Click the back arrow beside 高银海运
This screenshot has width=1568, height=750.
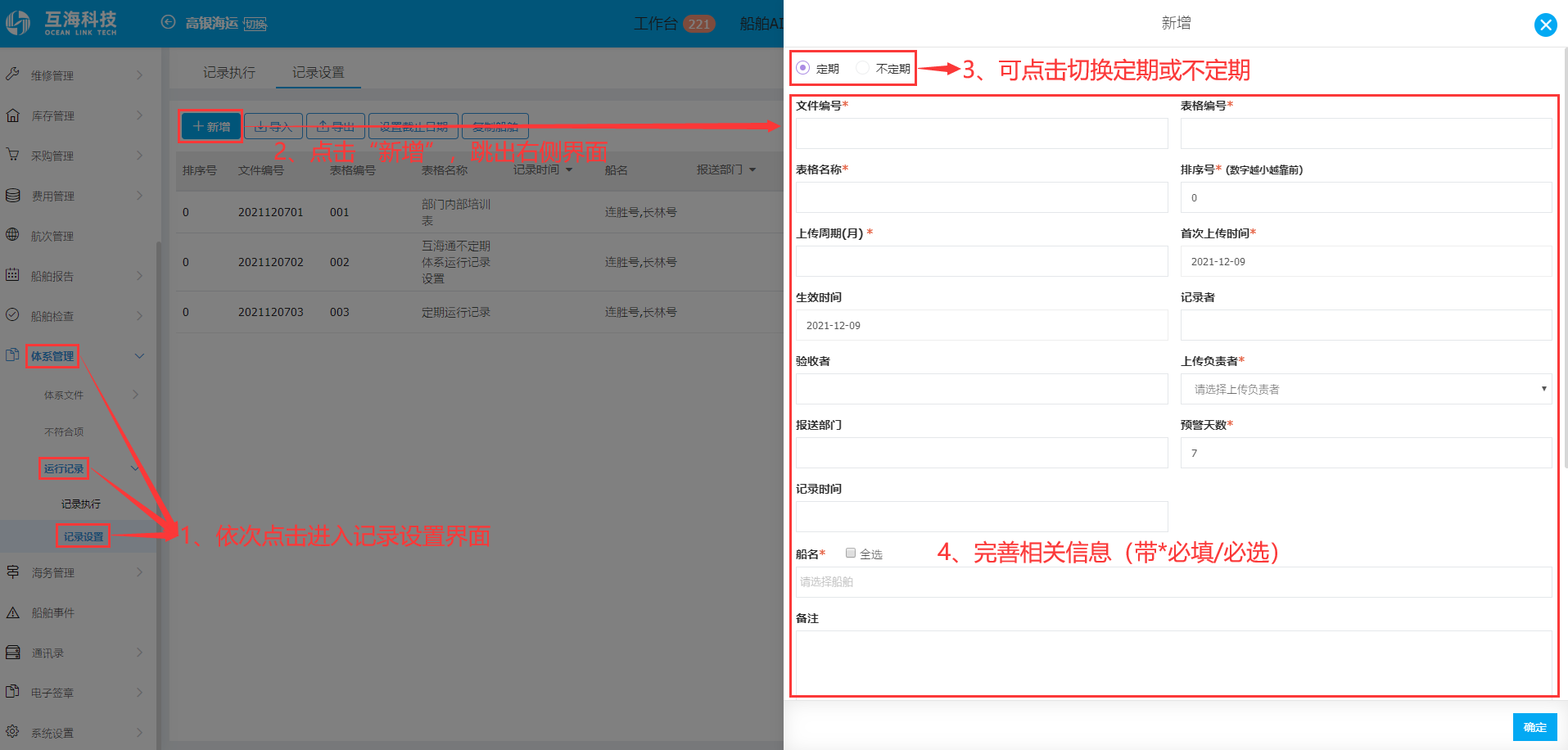168,22
